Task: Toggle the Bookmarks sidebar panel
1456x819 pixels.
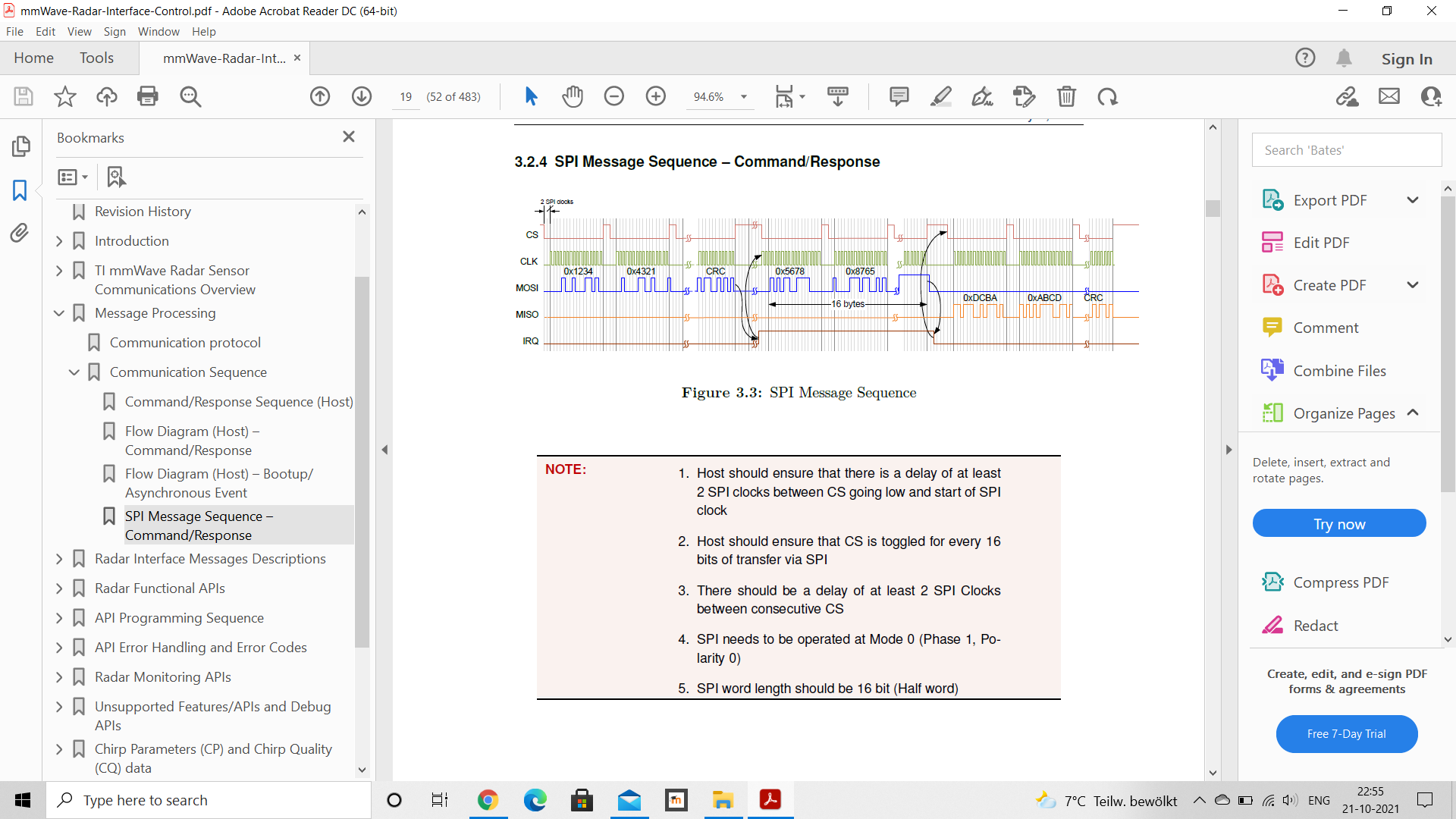Action: [x=20, y=191]
